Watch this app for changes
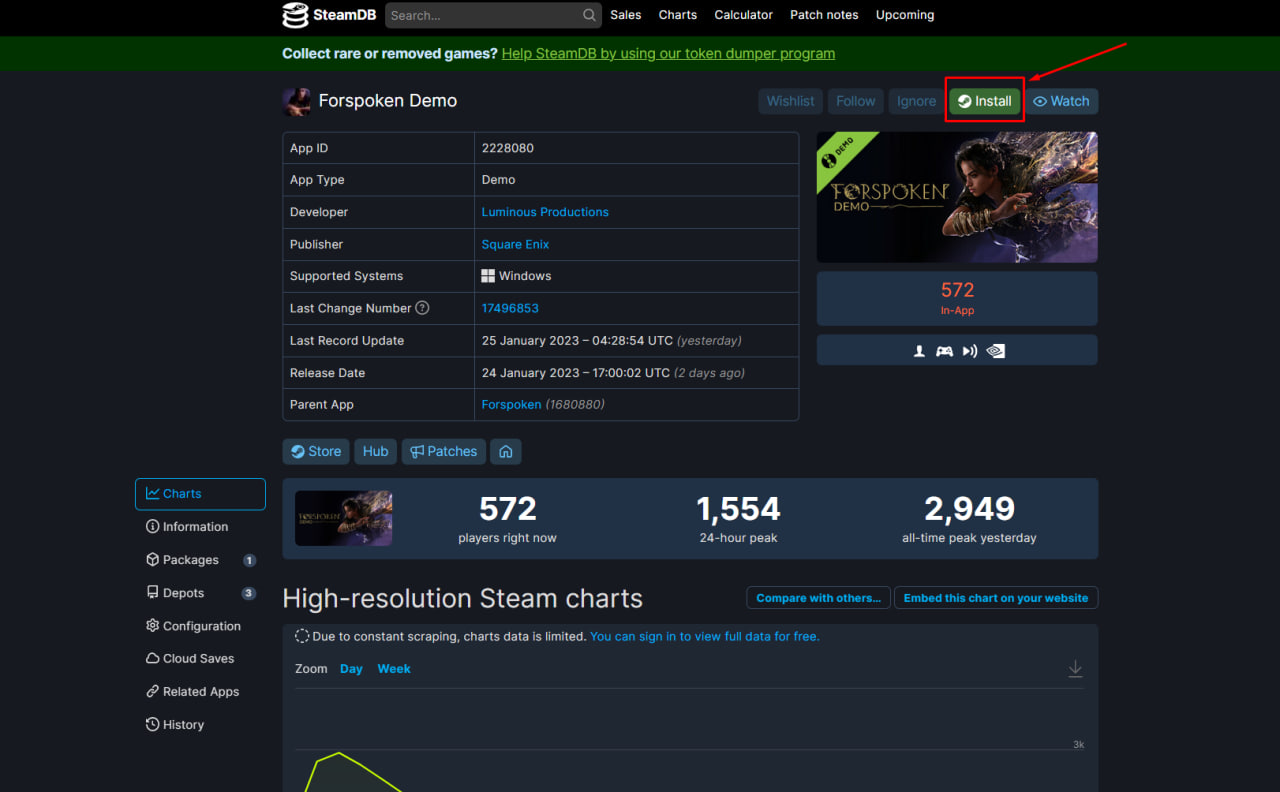This screenshot has height=792, width=1280. click(x=1061, y=101)
